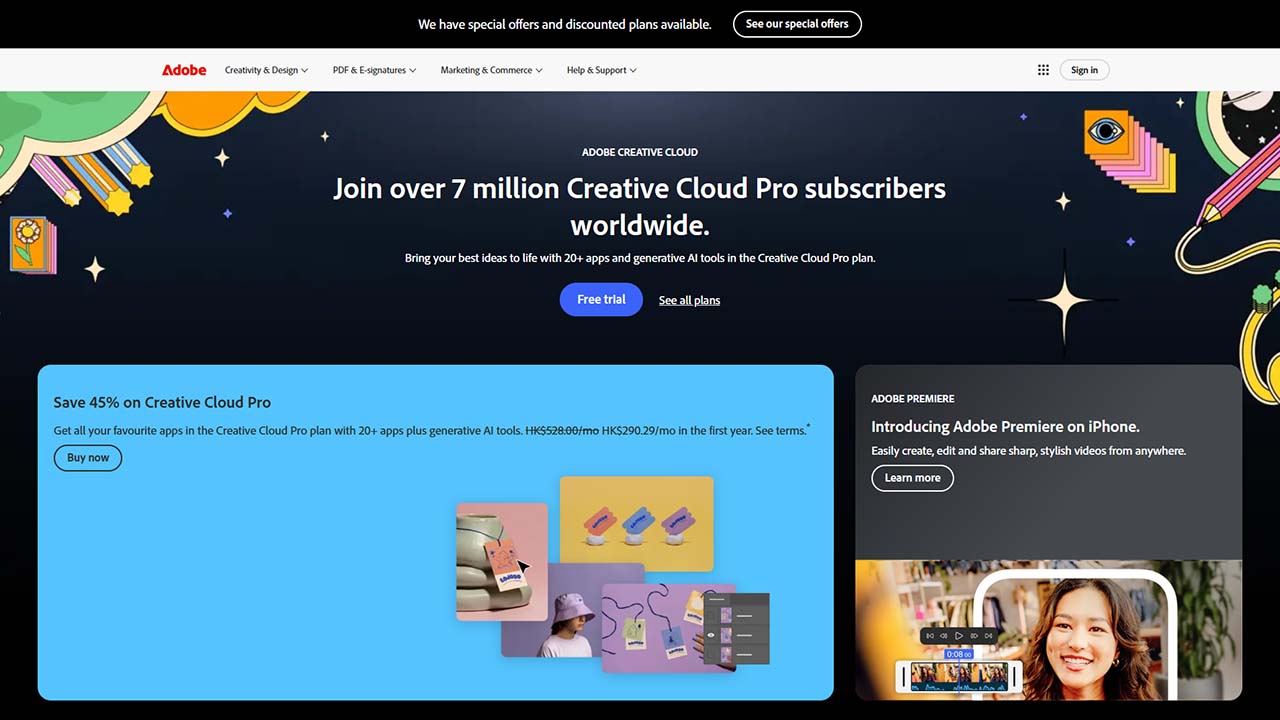This screenshot has width=1280, height=720.
Task: Click Buy now for Creative Cloud Pro
Action: click(x=88, y=458)
